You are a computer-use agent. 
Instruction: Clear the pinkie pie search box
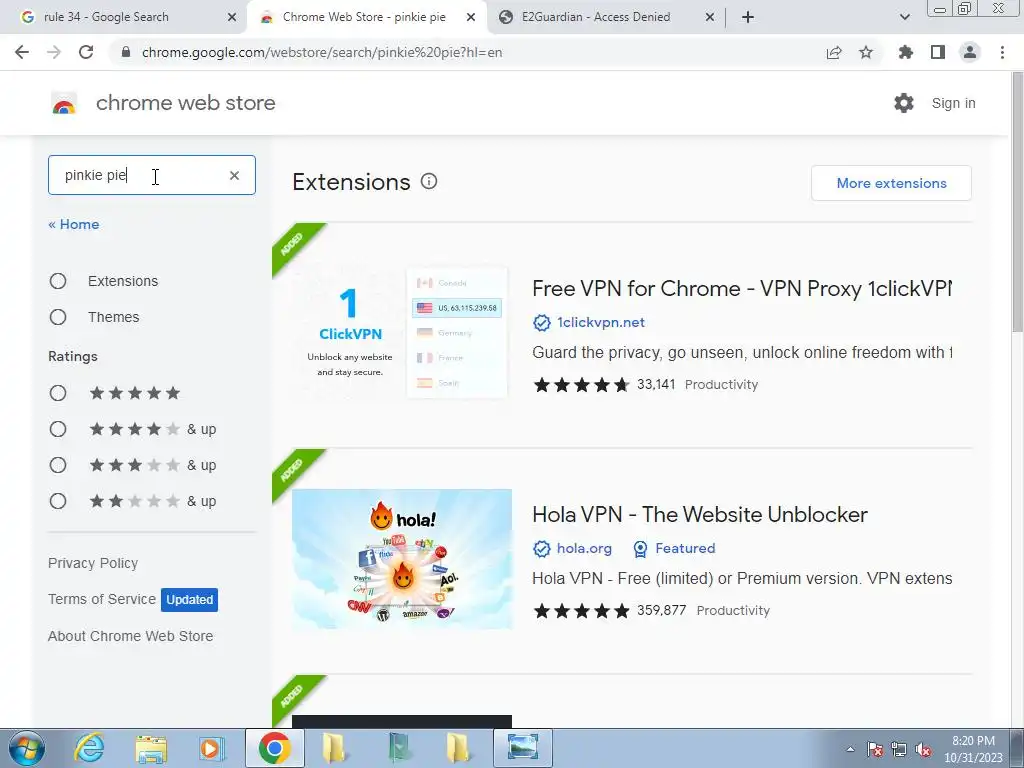234,175
